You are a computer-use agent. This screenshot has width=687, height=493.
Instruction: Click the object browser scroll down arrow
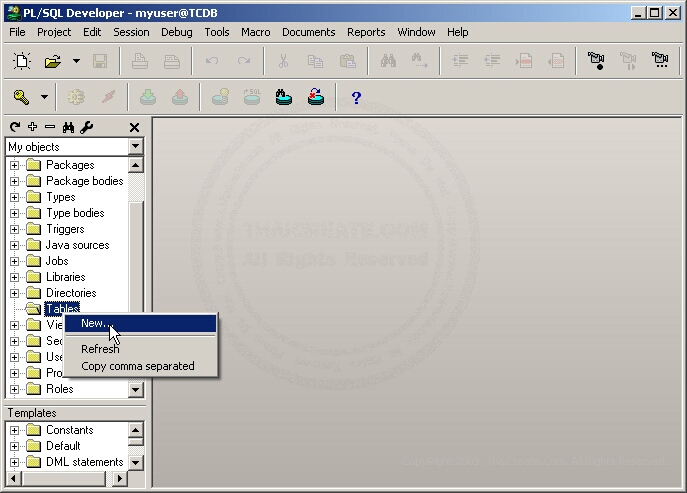[x=136, y=390]
